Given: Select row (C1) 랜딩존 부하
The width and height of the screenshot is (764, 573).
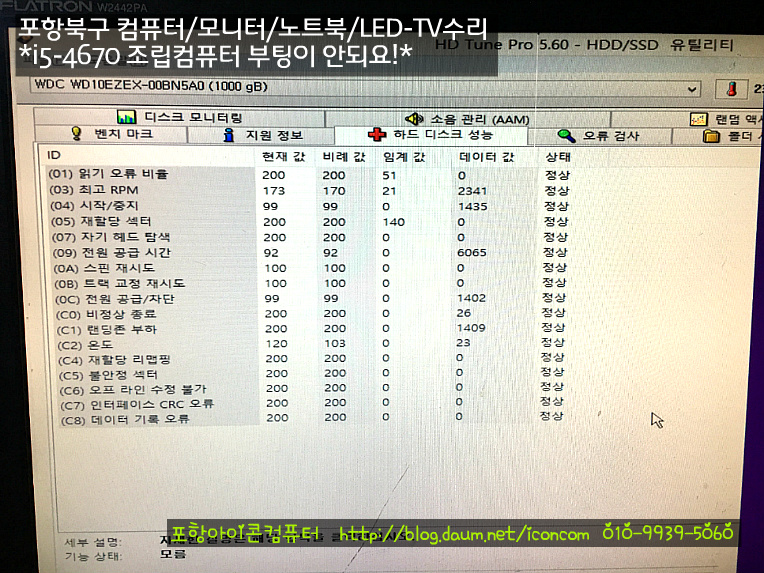Looking at the screenshot, I should click(309, 328).
